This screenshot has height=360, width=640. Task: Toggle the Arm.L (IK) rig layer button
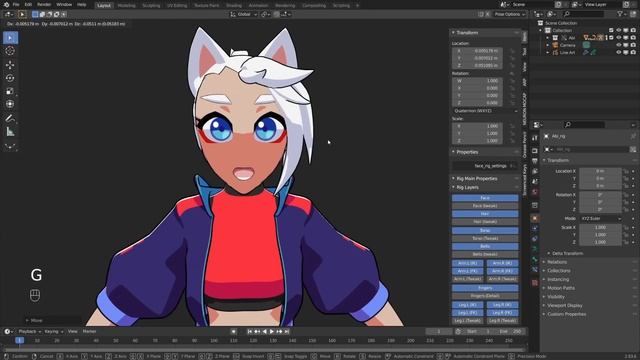click(x=468, y=263)
